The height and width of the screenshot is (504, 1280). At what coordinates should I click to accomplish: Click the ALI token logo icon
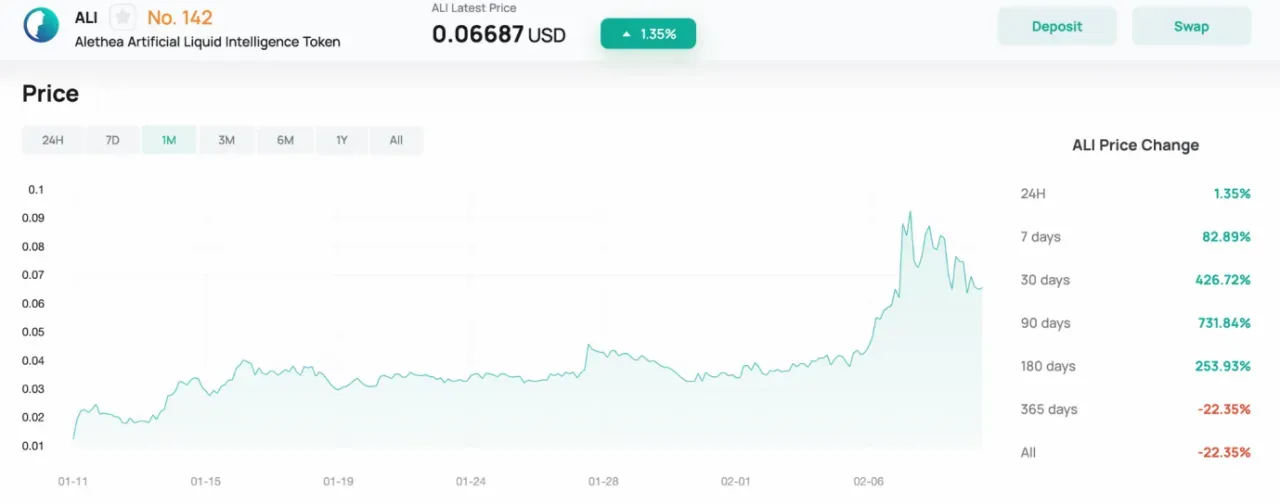(x=41, y=25)
